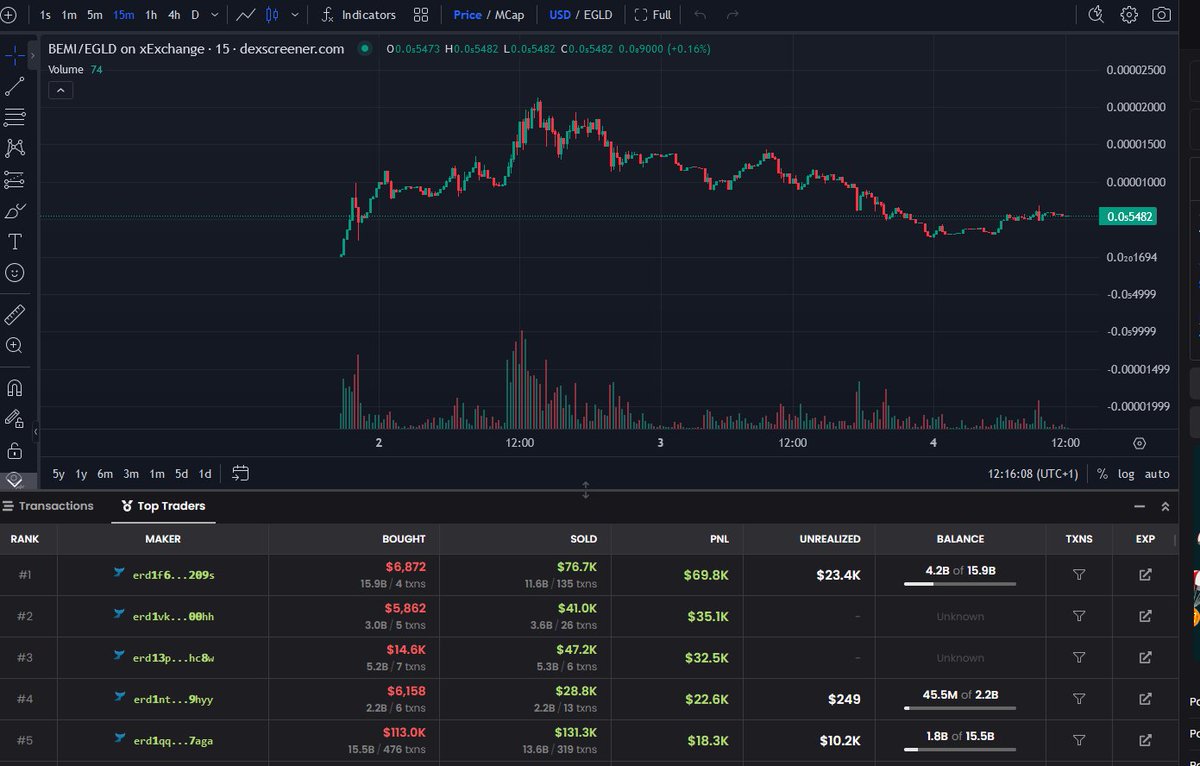The height and width of the screenshot is (766, 1200).
Task: Open price axis settings gear
Action: tap(1140, 443)
